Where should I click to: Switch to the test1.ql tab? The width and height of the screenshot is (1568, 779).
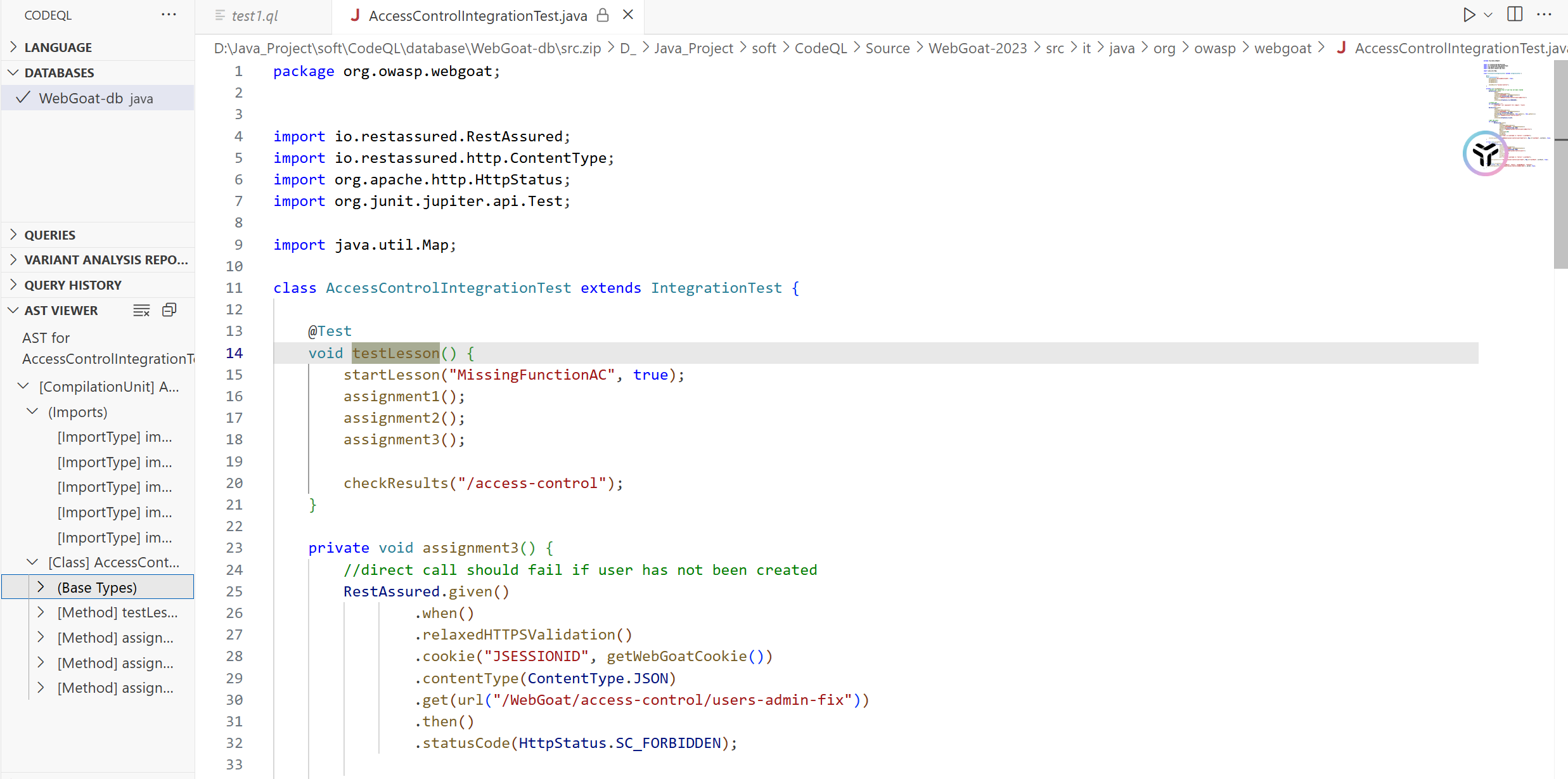254,16
